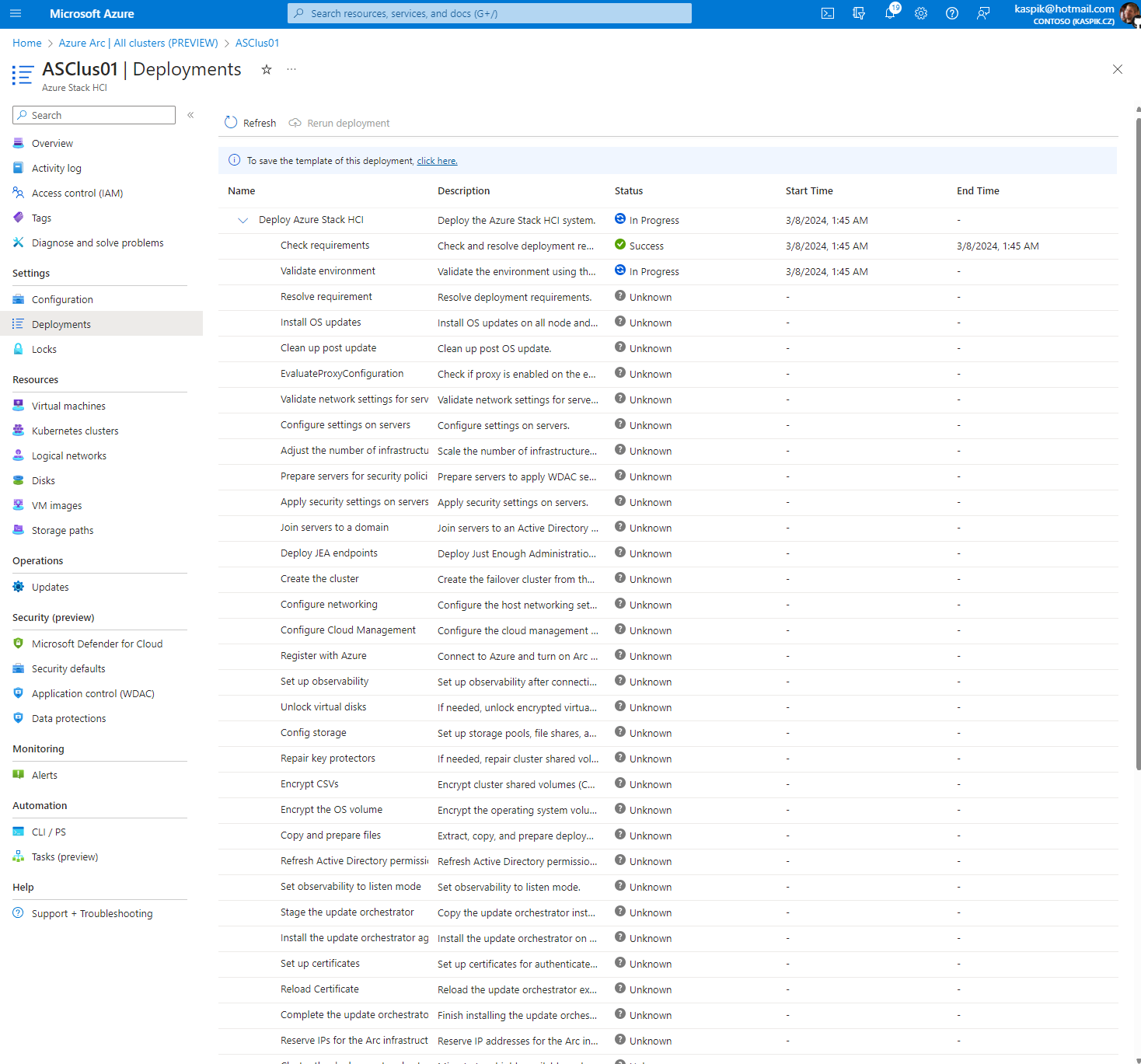Focus the global search resources box
This screenshot has height=1064, width=1141.
490,13
